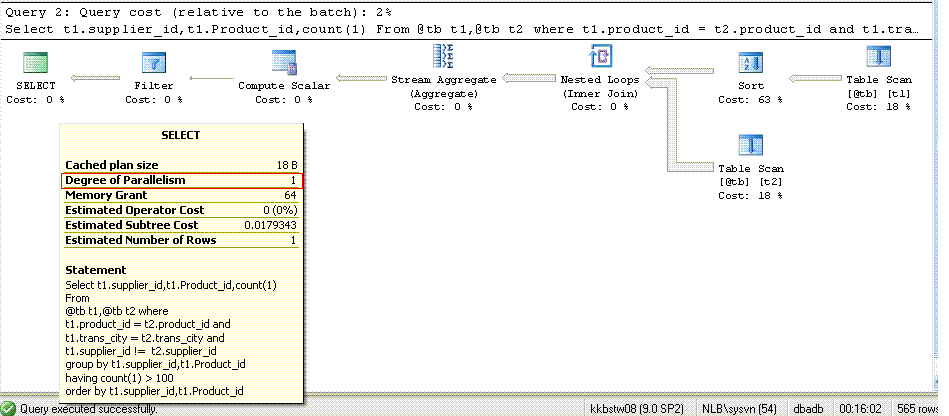Click 'Memory Grant' tooltip row
Screen dimensions: 949x416
[181, 195]
